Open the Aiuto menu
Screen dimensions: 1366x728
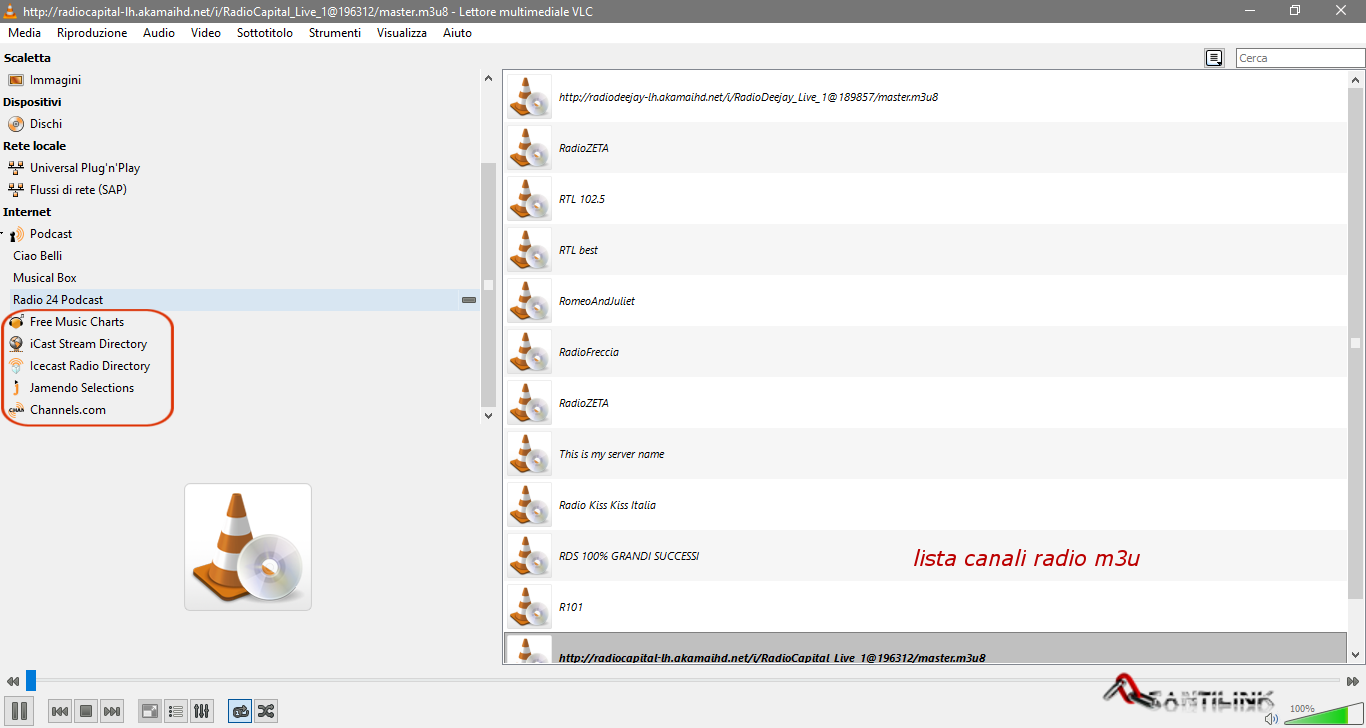pos(457,33)
